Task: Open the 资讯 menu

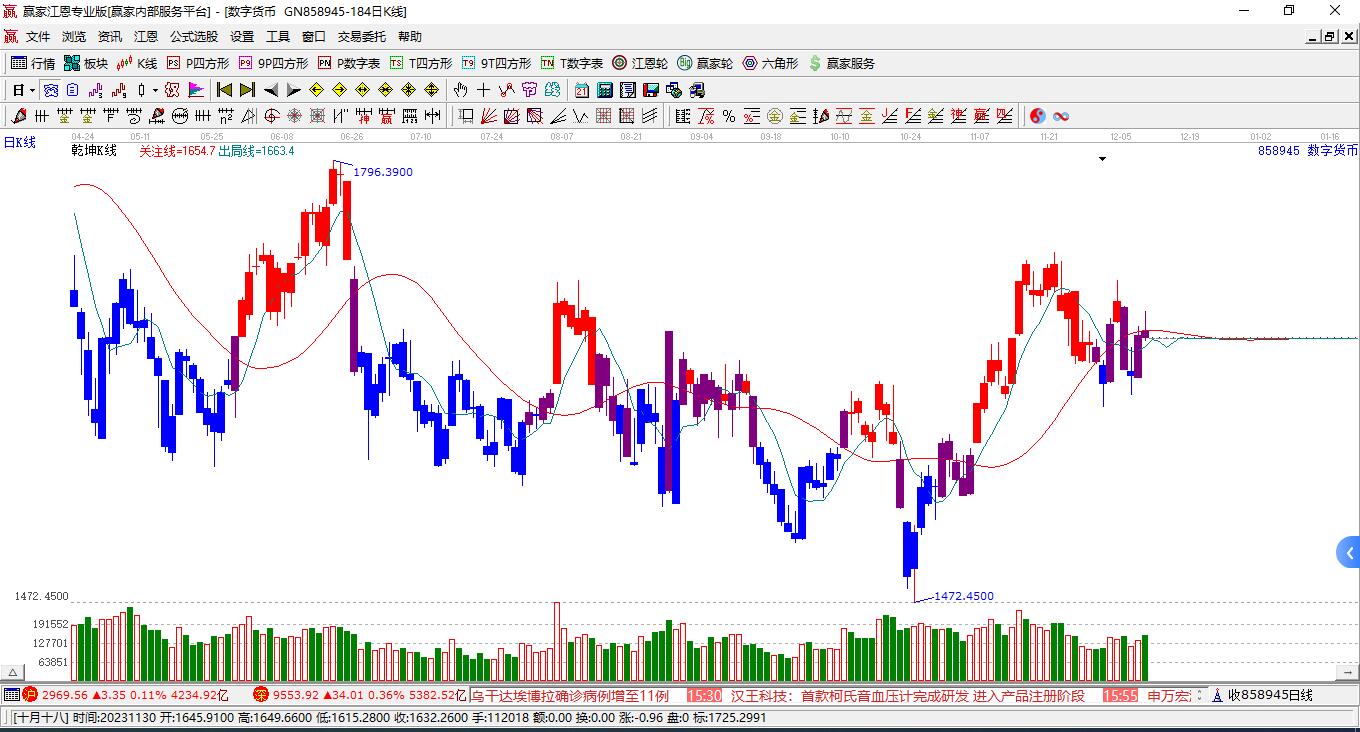Action: point(110,37)
